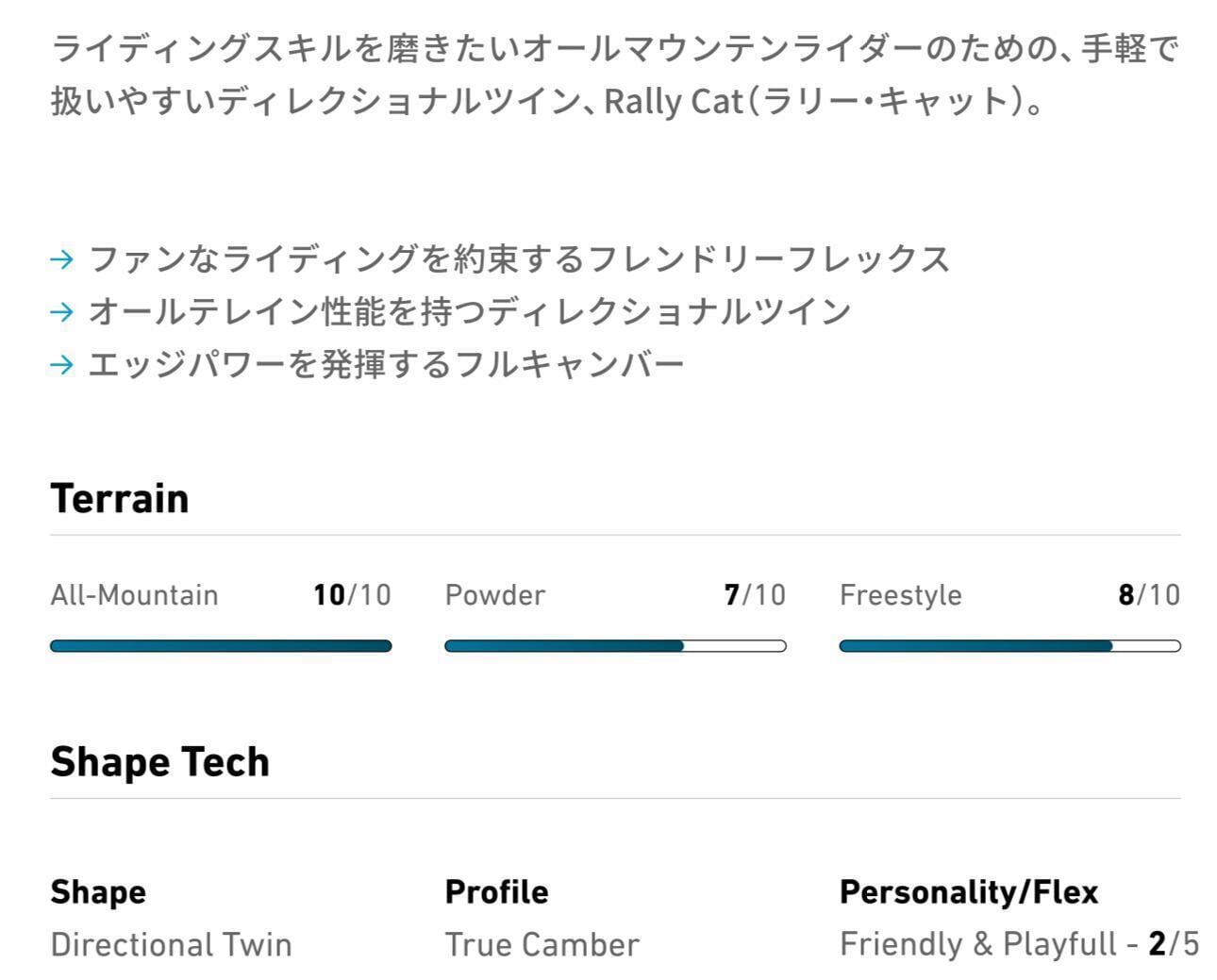The width and height of the screenshot is (1217, 980).
Task: Select the Shape Tech section heading
Action: coord(159,762)
